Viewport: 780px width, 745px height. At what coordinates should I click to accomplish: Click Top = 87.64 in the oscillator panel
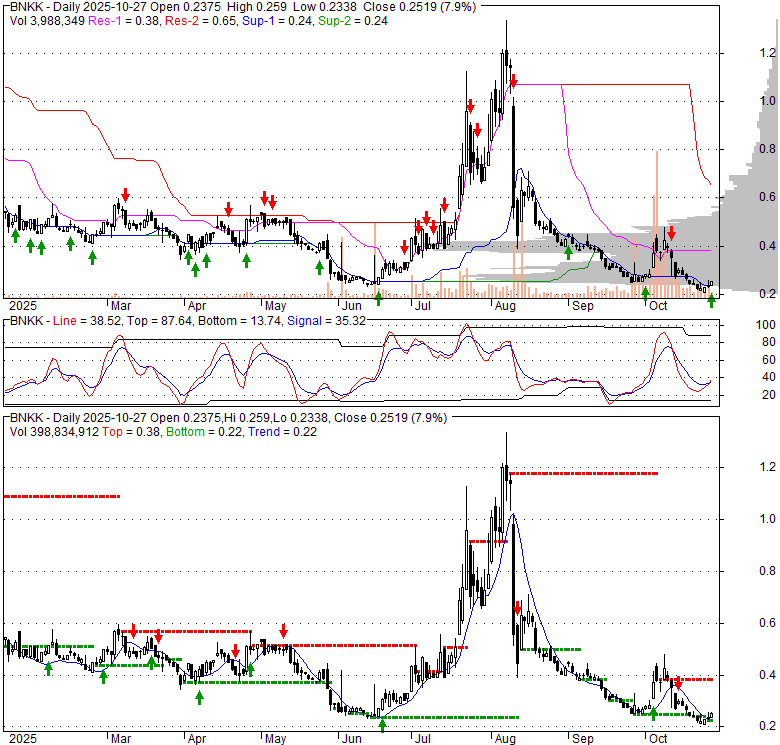coord(159,321)
